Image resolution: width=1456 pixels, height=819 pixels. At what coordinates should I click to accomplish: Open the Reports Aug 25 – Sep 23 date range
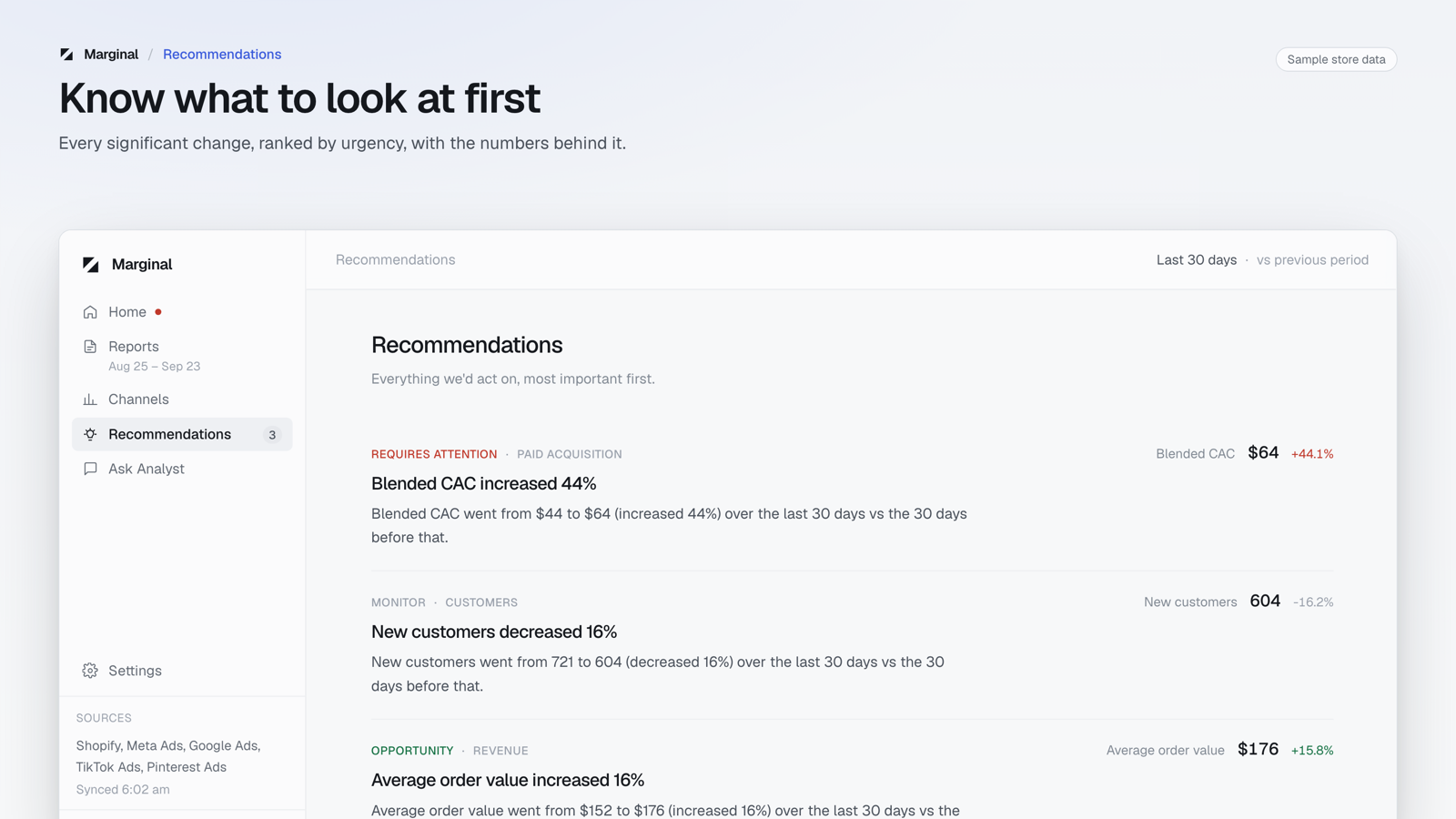pos(154,367)
